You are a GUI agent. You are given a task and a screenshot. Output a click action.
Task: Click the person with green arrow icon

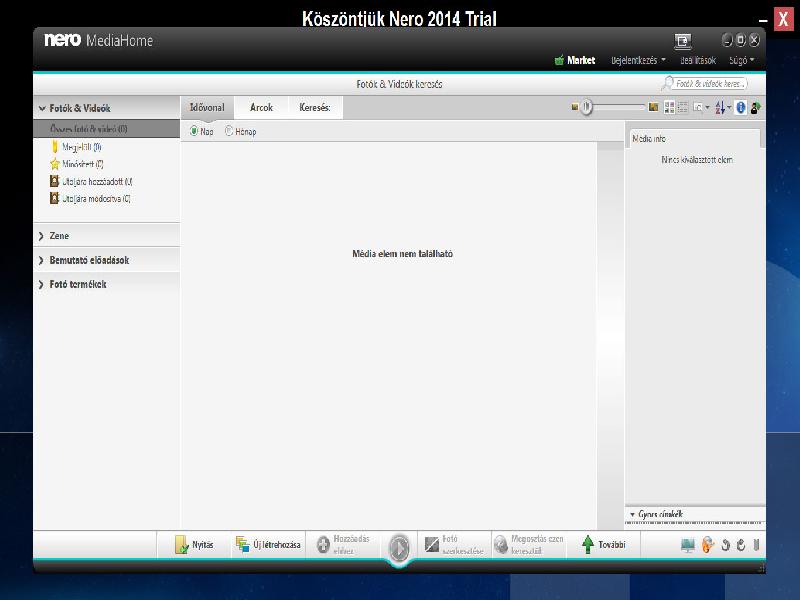(756, 107)
